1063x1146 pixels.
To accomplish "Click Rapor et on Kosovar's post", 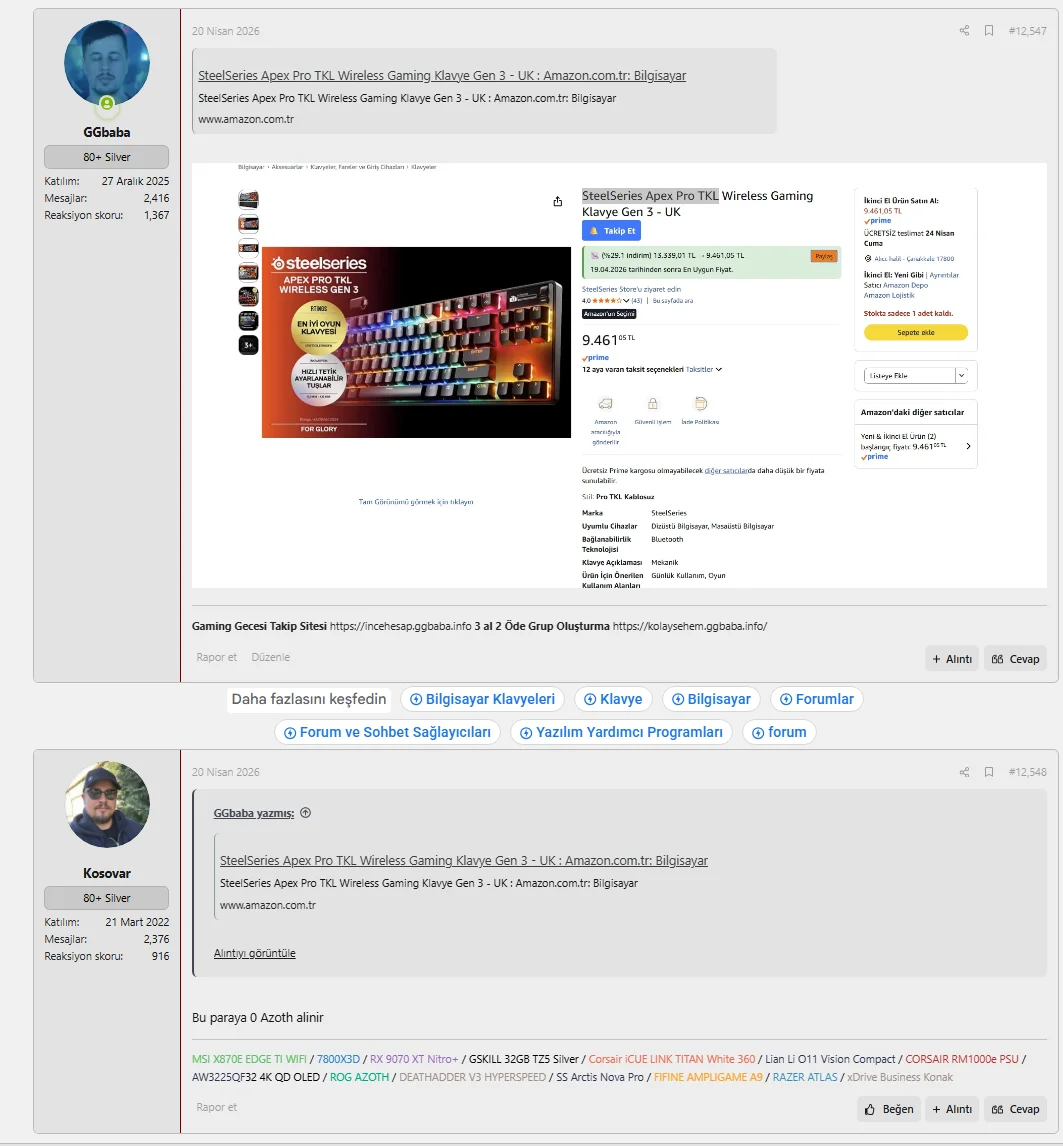I will (x=216, y=1107).
